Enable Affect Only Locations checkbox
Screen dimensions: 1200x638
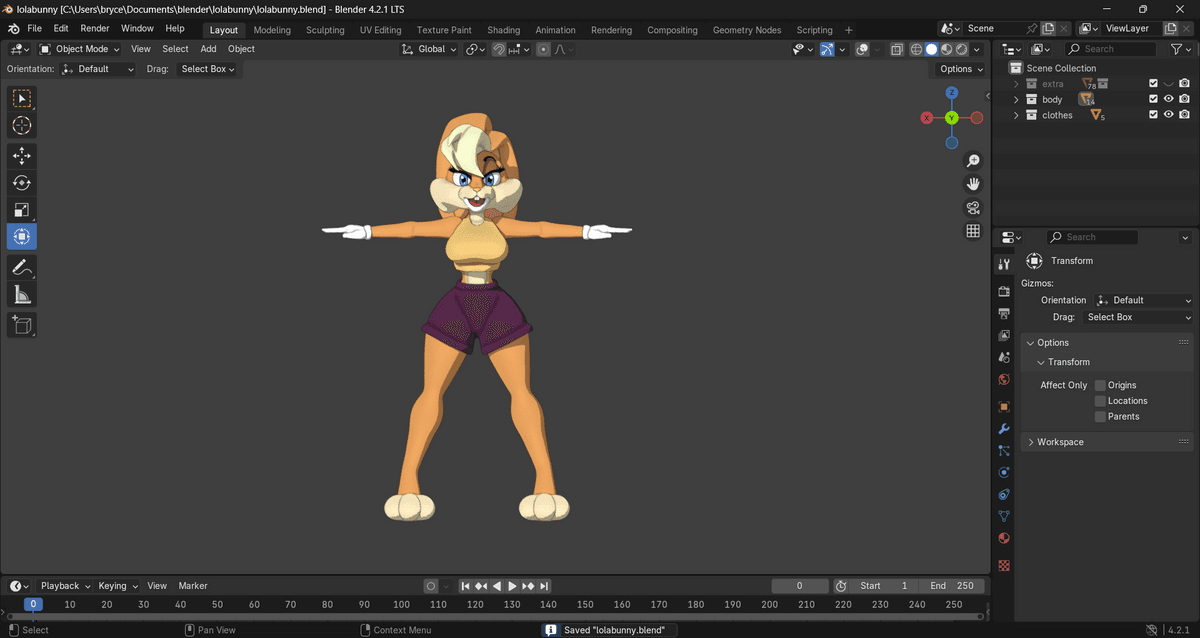click(1100, 401)
